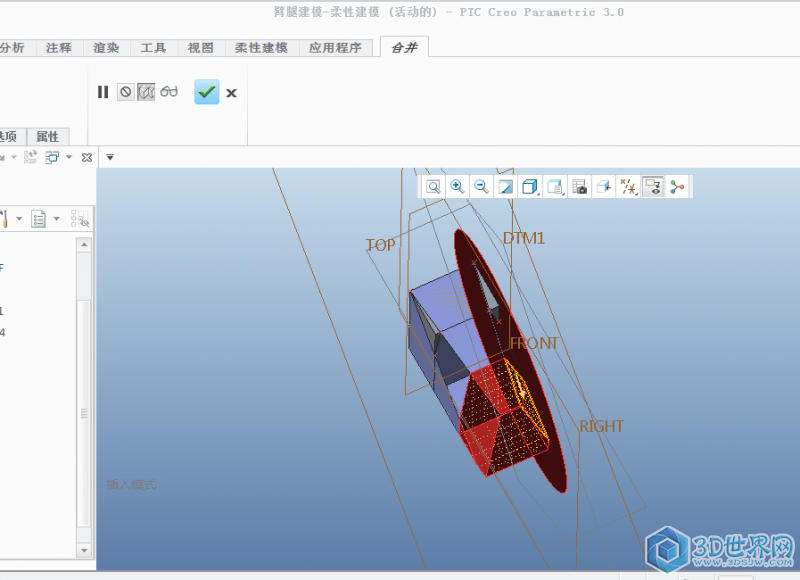
Task: Click the perspective view cube icon
Action: [604, 187]
